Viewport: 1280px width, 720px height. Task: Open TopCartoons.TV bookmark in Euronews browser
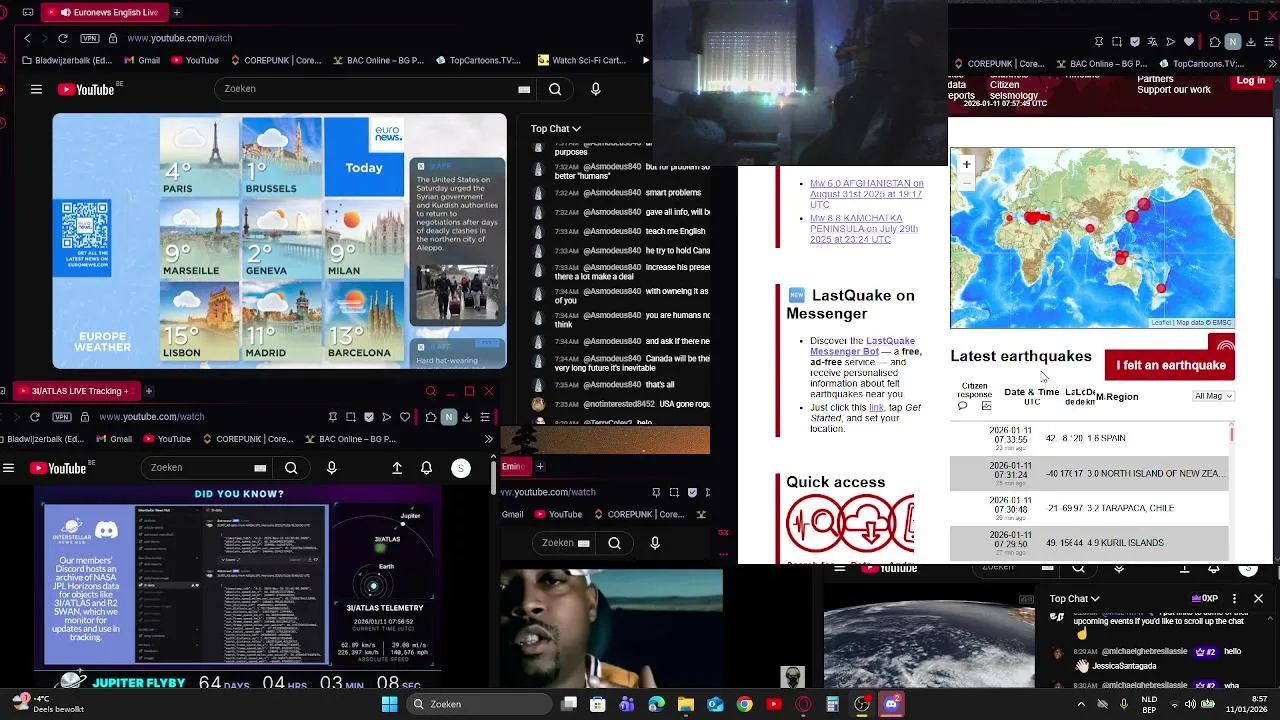[x=478, y=60]
